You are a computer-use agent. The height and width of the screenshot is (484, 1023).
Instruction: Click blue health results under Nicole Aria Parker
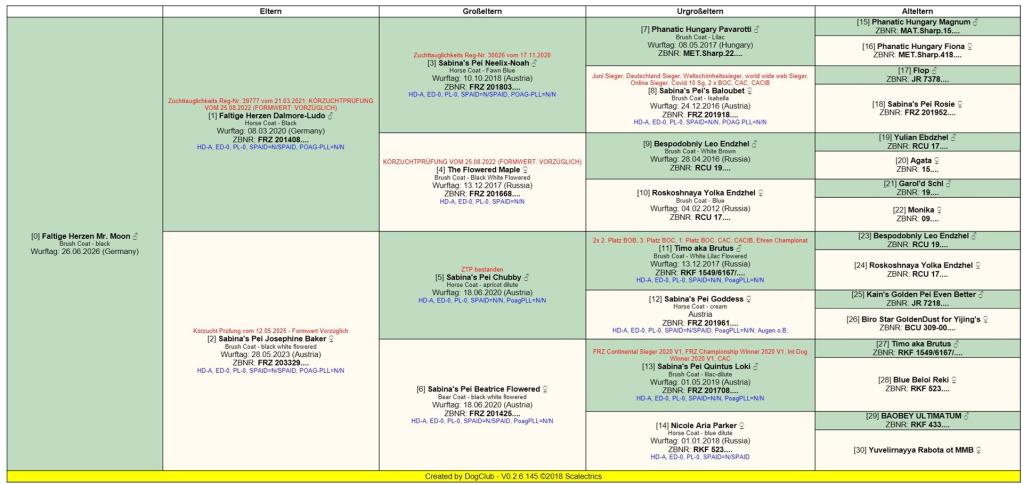700,457
